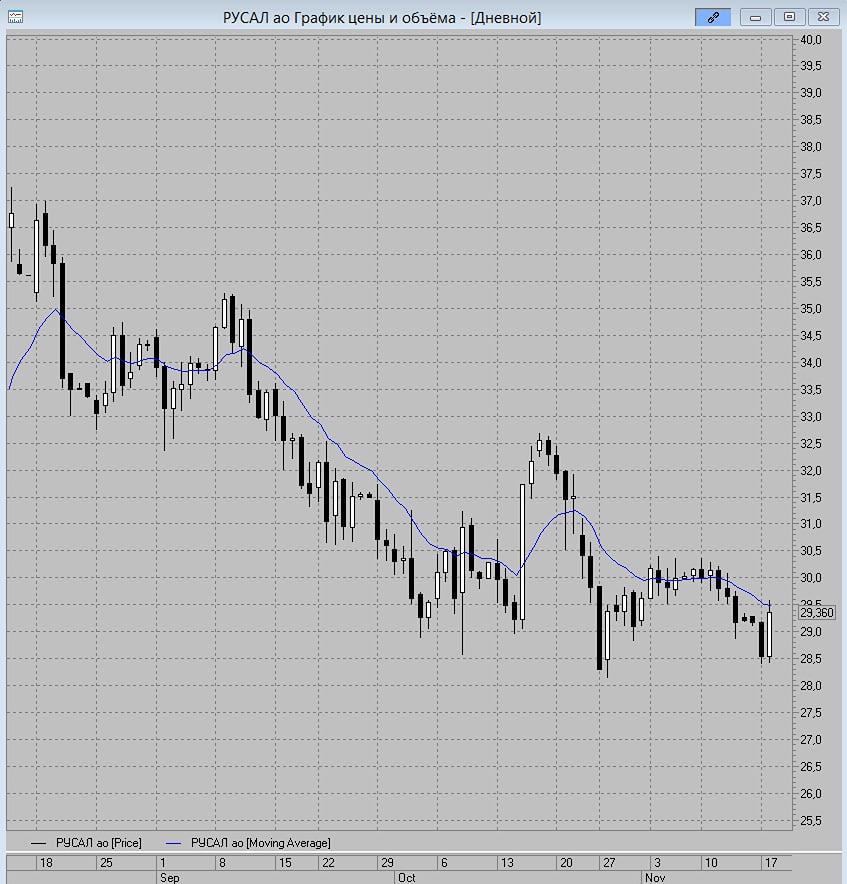Select the РУСАЛ ао [Price] legend entry
This screenshot has height=884, width=847.
[x=86, y=843]
